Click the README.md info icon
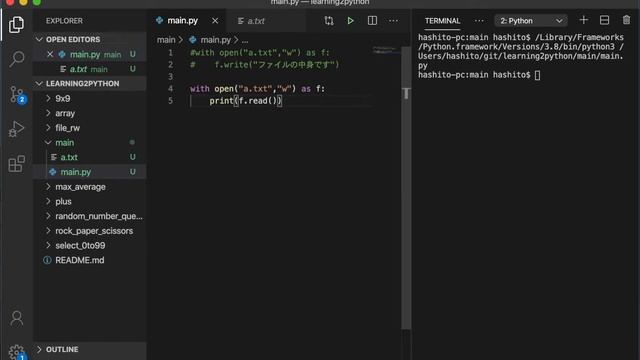The image size is (640, 360). [47, 260]
